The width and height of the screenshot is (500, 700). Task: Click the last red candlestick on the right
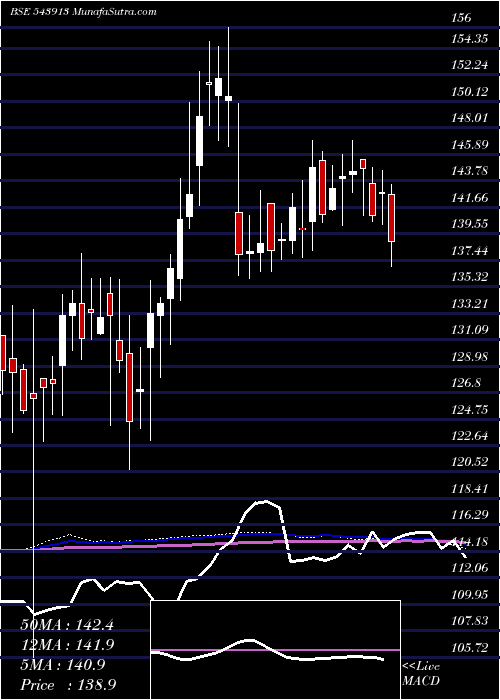tap(392, 218)
